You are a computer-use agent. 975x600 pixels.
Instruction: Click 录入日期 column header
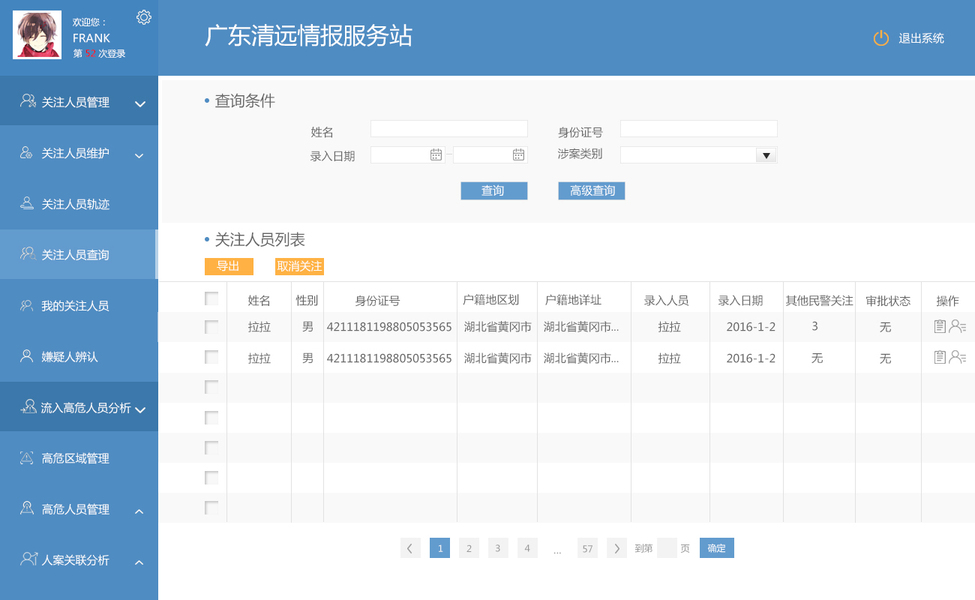pyautogui.click(x=741, y=301)
